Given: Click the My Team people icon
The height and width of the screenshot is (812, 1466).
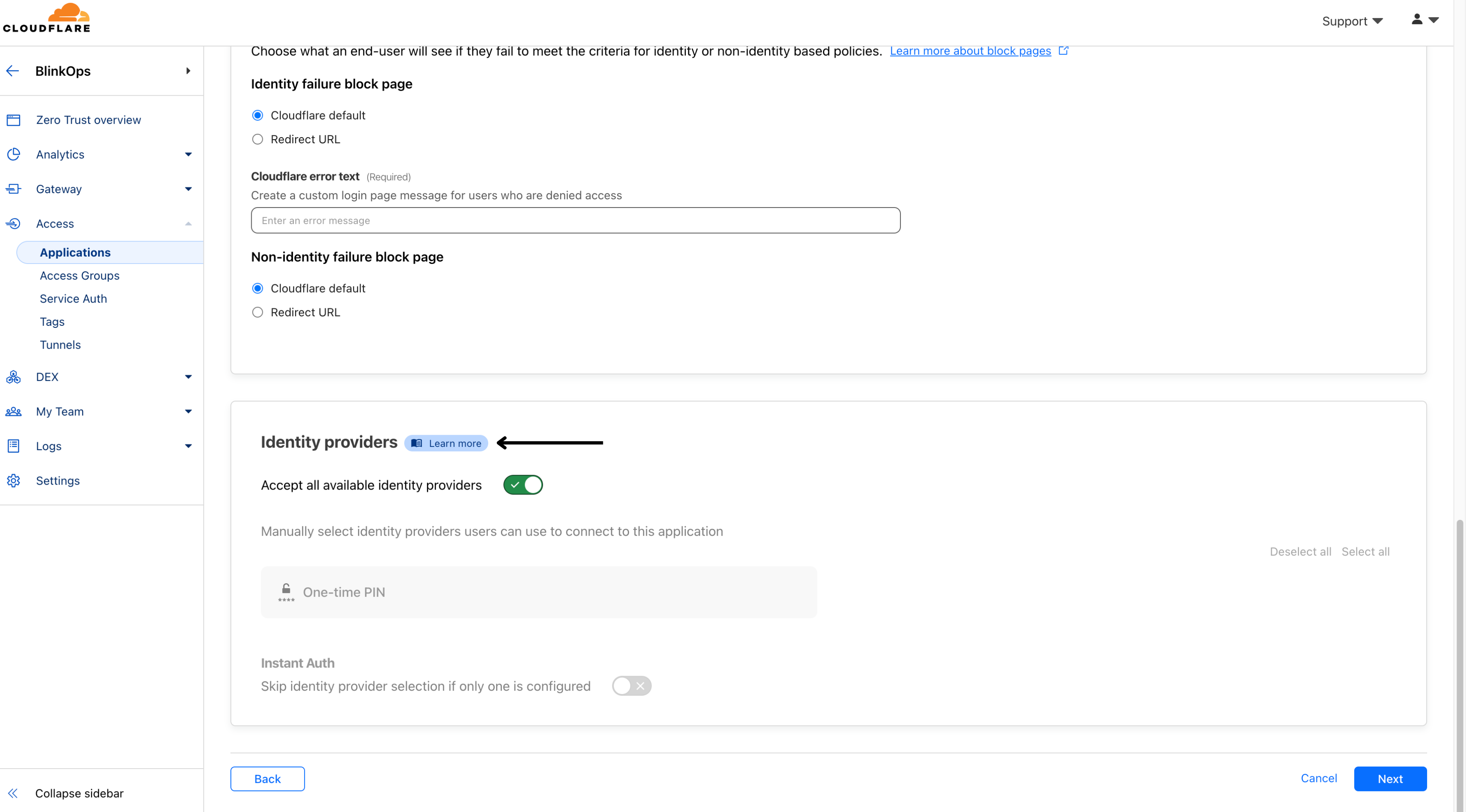Looking at the screenshot, I should pyautogui.click(x=14, y=411).
